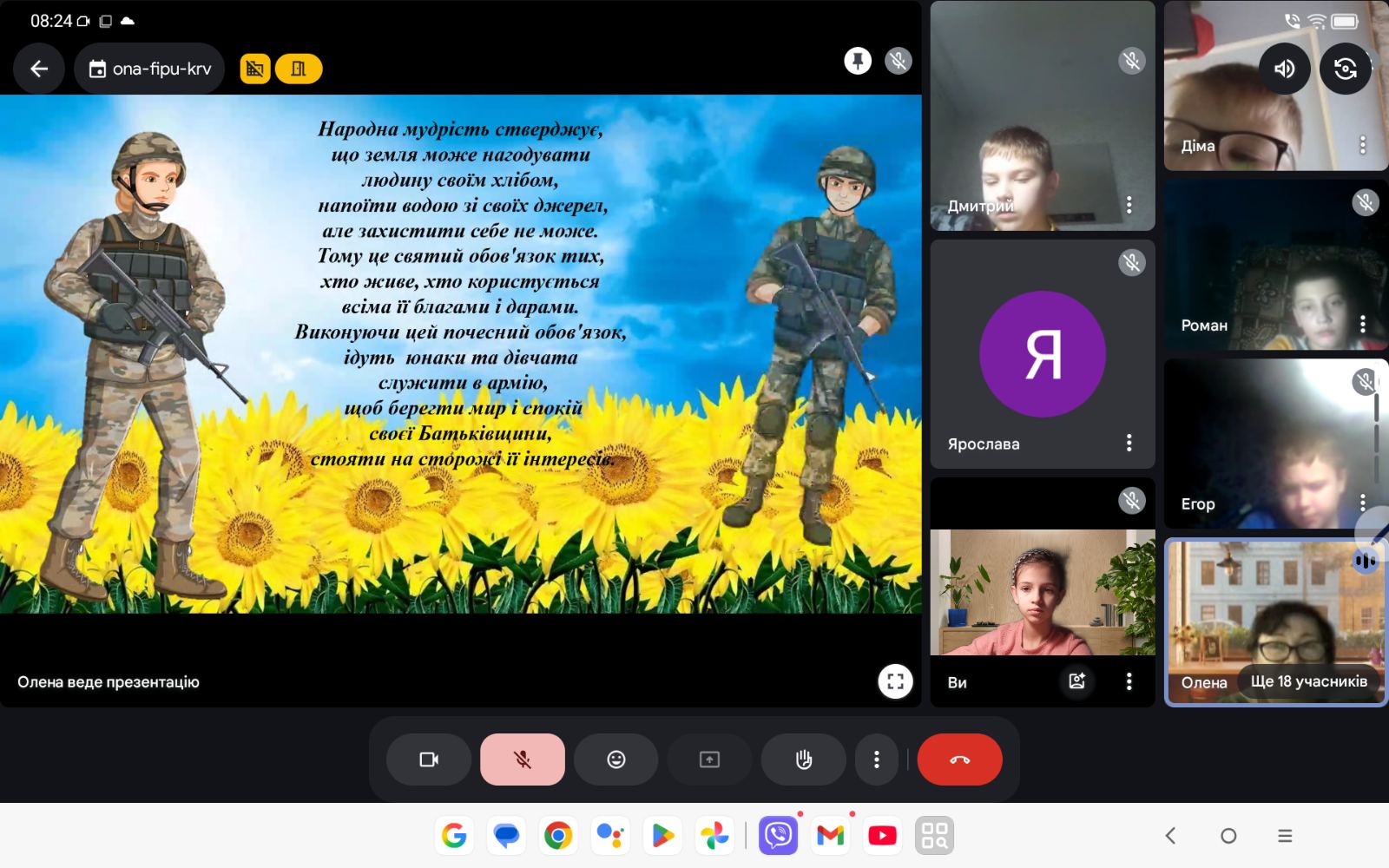Select Олена's video thumbnail

1275,622
